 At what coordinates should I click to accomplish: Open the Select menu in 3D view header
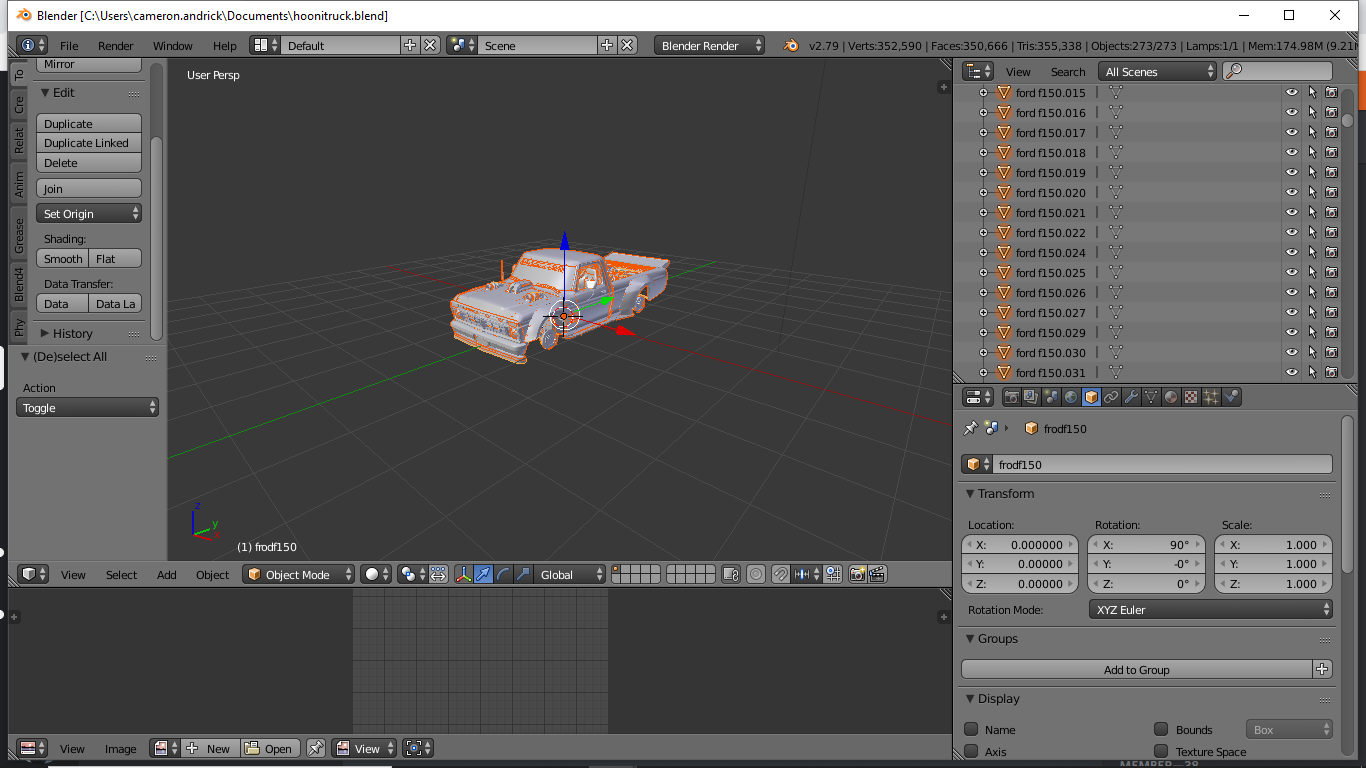[121, 575]
